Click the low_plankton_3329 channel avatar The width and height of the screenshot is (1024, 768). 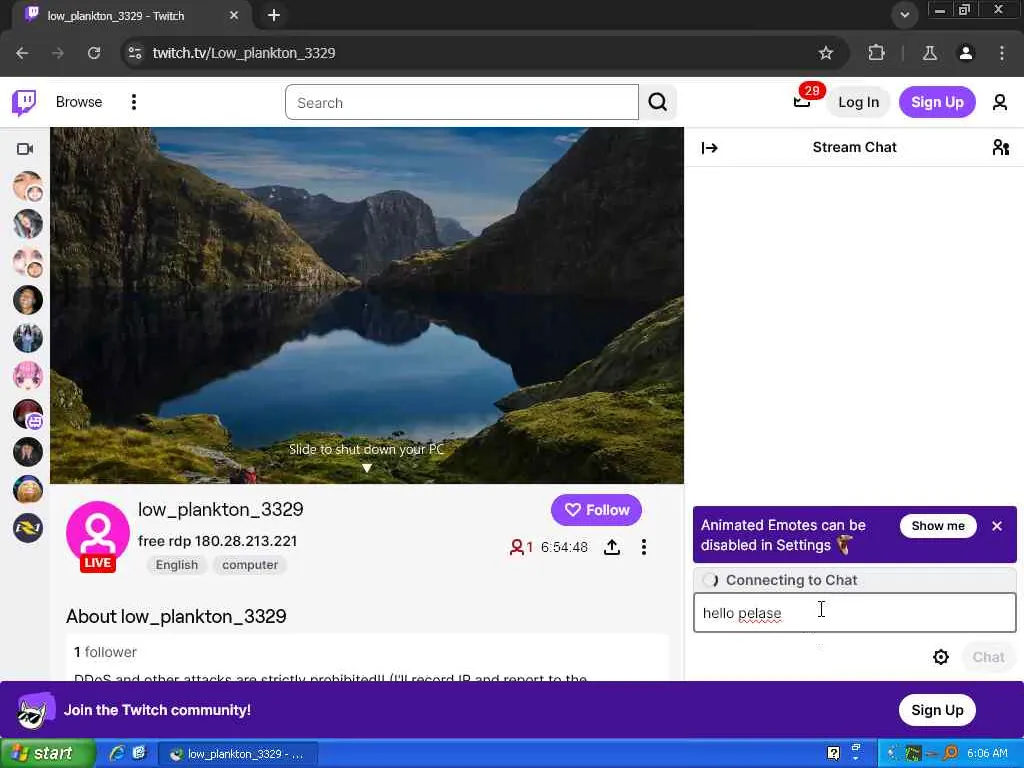98,533
